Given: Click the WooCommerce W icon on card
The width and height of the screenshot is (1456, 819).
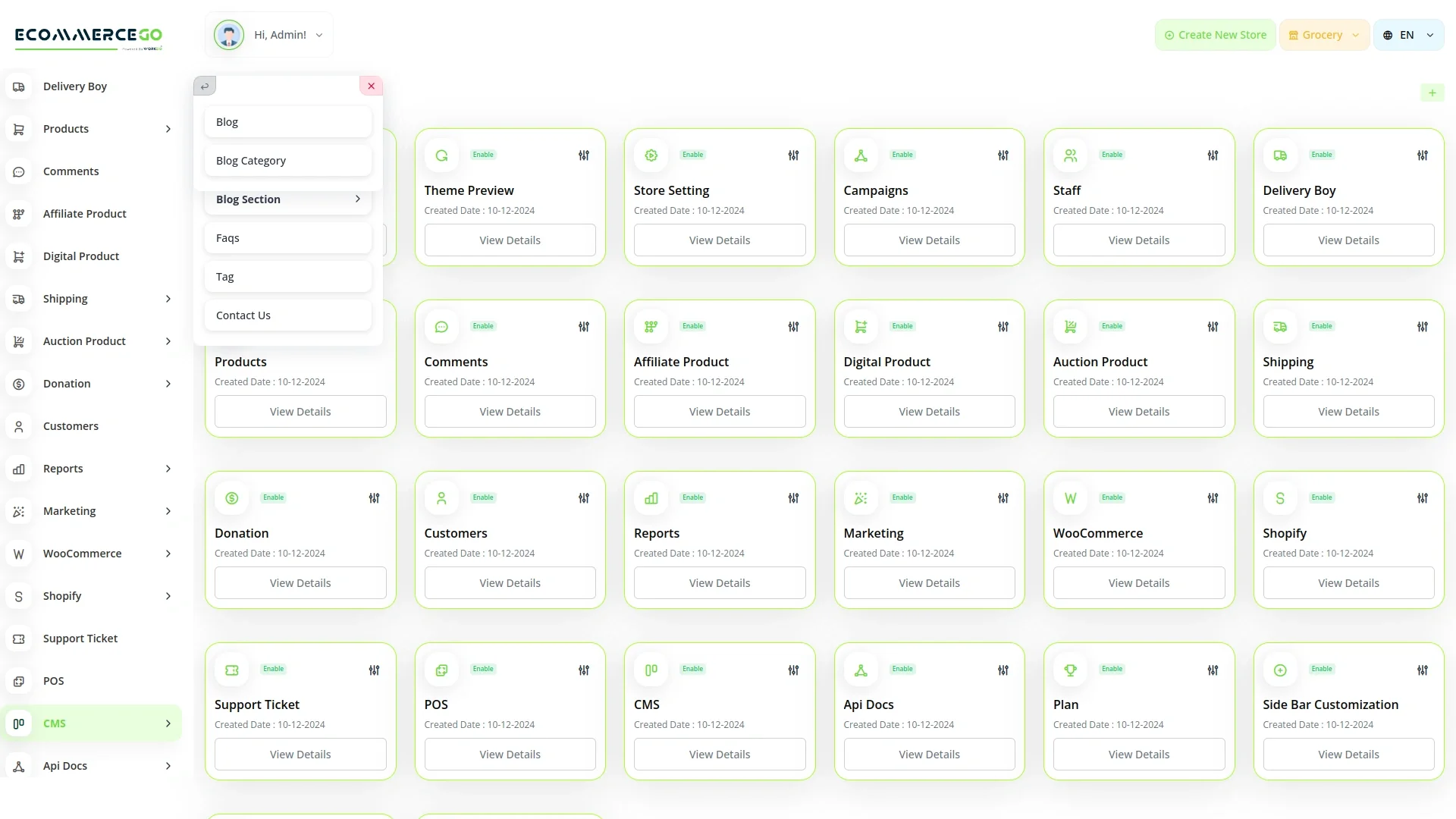Looking at the screenshot, I should (1070, 498).
